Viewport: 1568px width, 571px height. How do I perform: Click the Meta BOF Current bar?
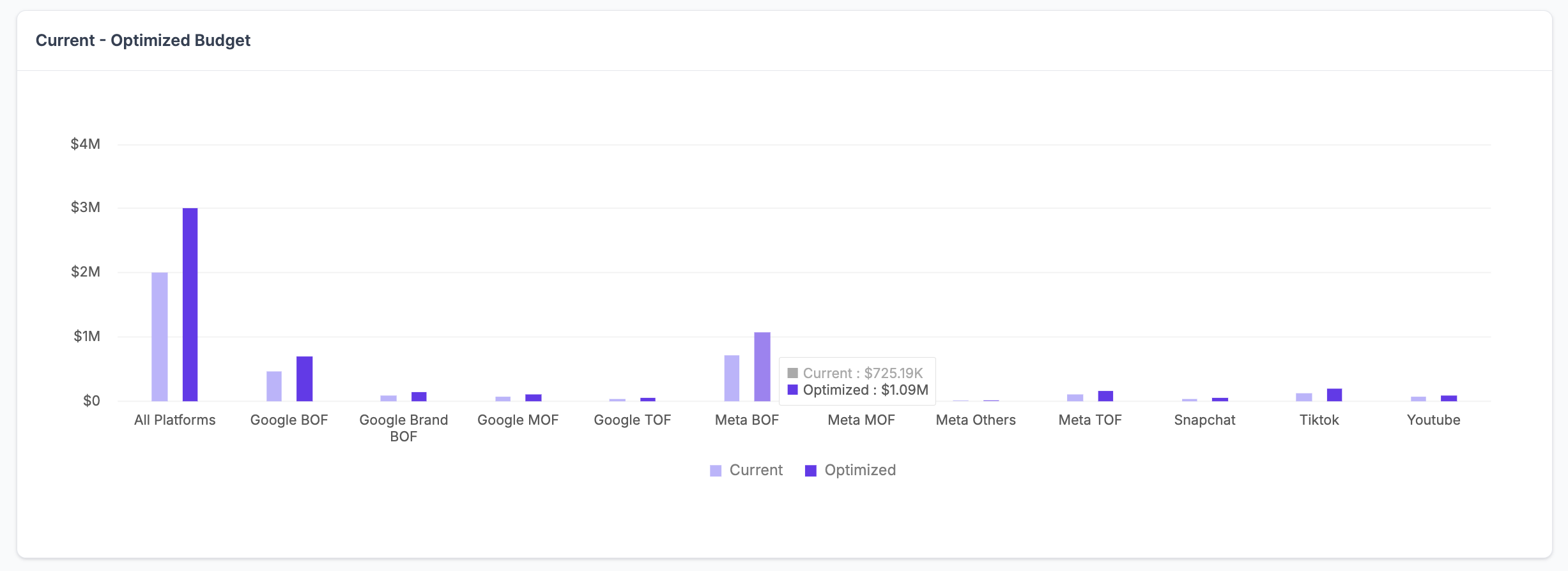click(x=732, y=378)
